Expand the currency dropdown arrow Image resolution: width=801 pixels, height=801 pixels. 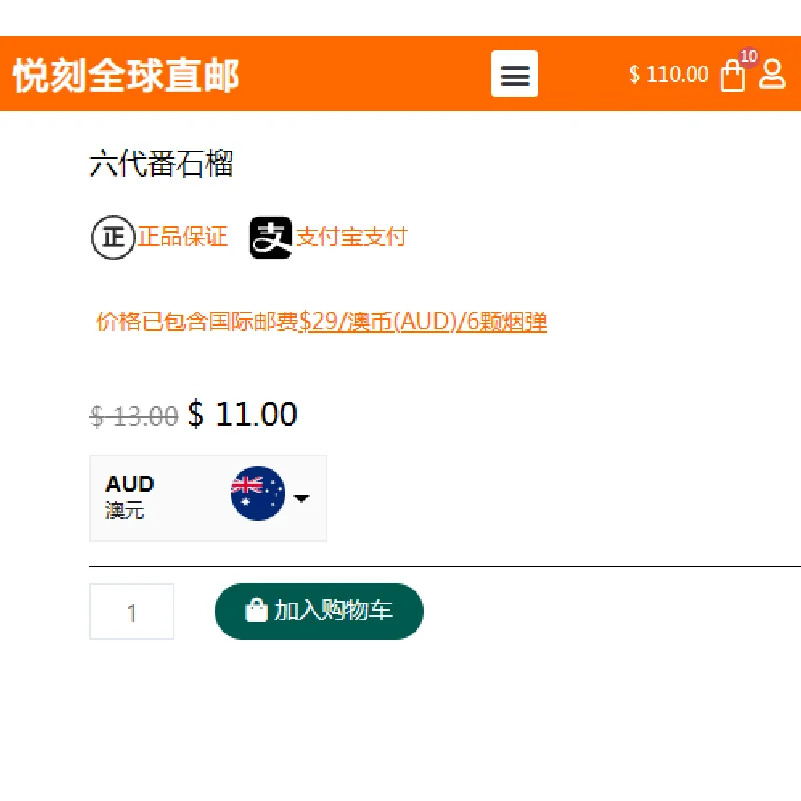click(x=301, y=498)
